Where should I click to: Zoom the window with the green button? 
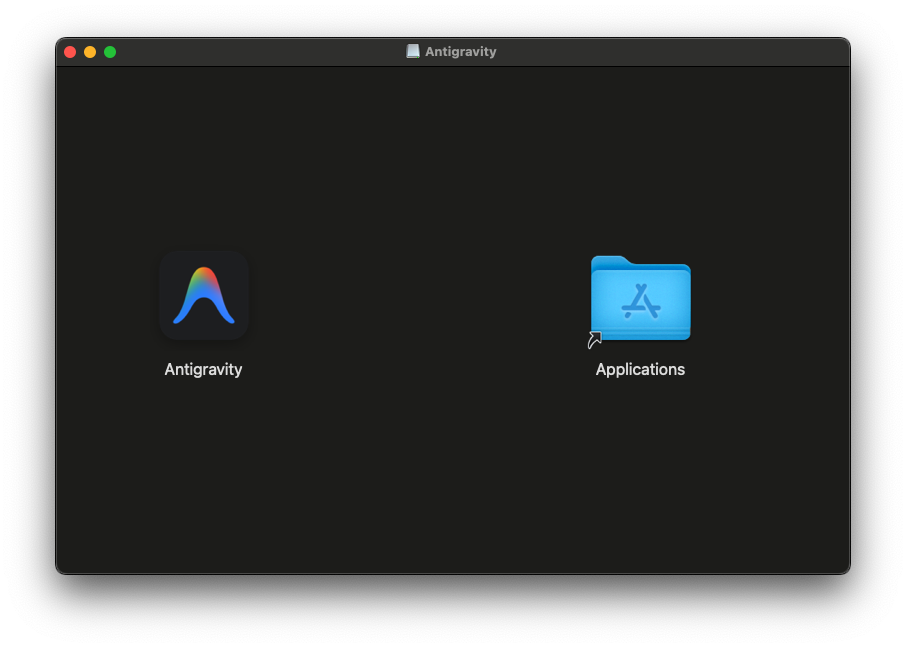click(x=110, y=52)
